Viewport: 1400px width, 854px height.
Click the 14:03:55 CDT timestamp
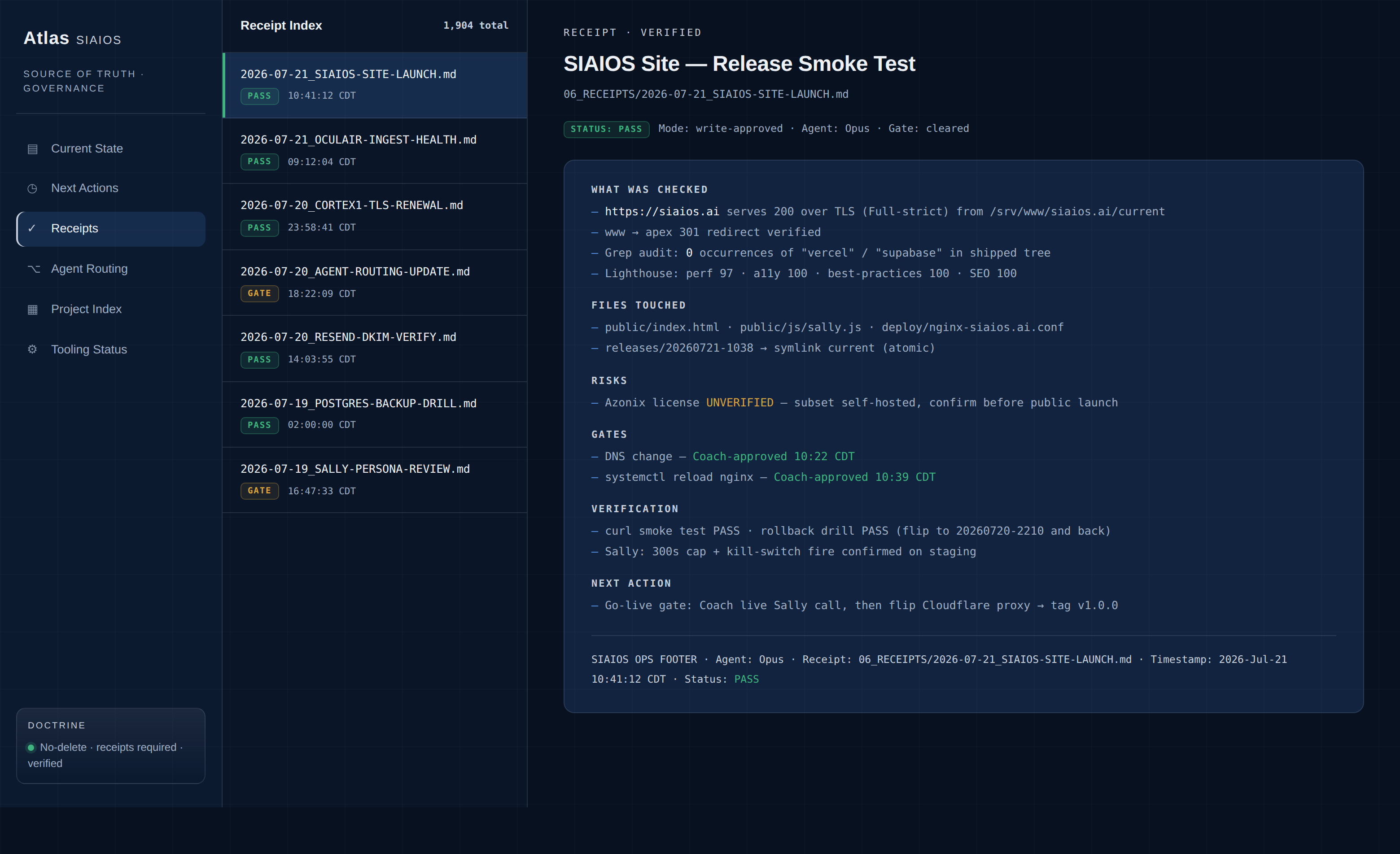(x=322, y=359)
